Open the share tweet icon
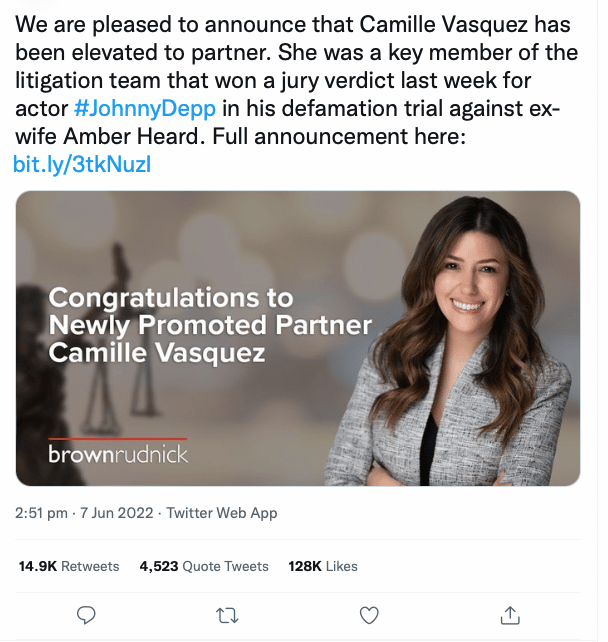608x642 pixels. click(510, 613)
